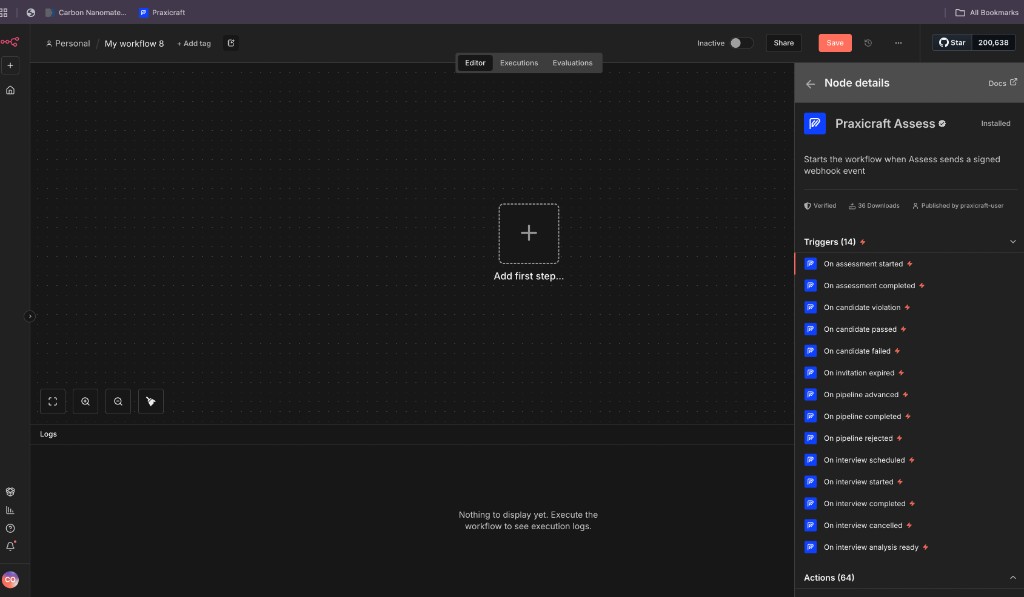Viewport: 1024px width, 597px height.
Task: Open the notifications bell icon
Action: [x=10, y=546]
